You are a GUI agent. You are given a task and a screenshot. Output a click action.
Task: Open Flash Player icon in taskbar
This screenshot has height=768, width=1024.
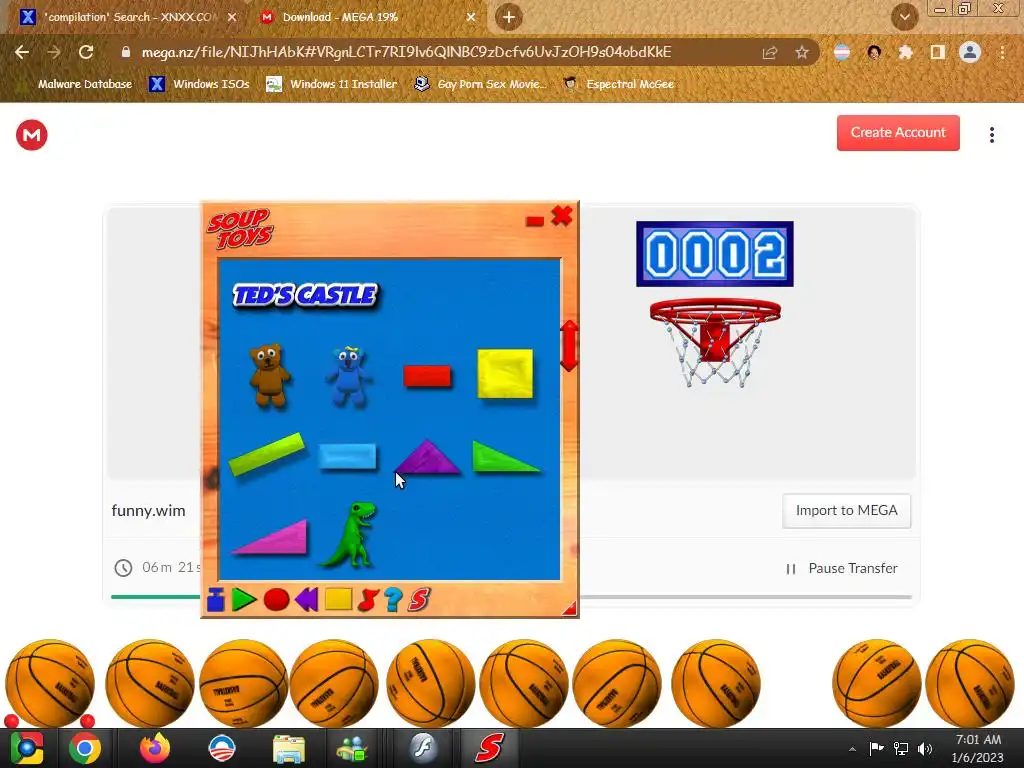(423, 748)
